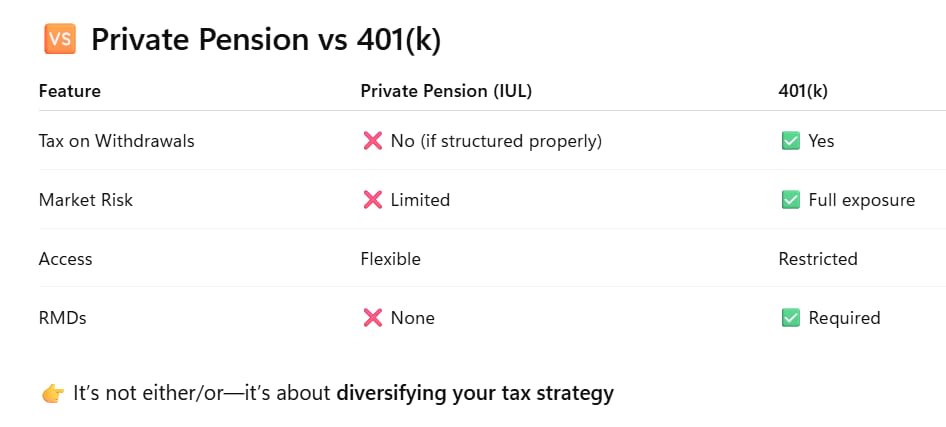Select the 401(k) column header
The width and height of the screenshot is (946, 427).
803,91
